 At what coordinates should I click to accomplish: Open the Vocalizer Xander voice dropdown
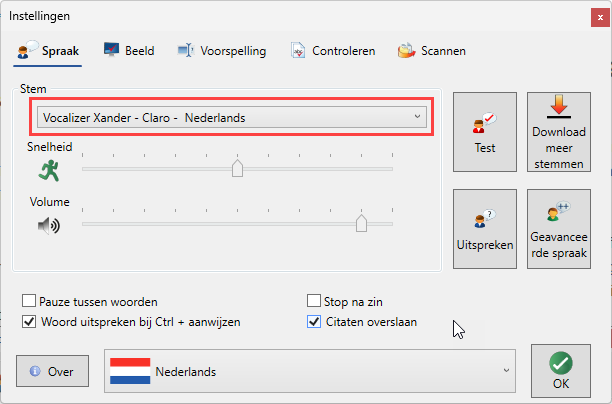click(x=232, y=117)
